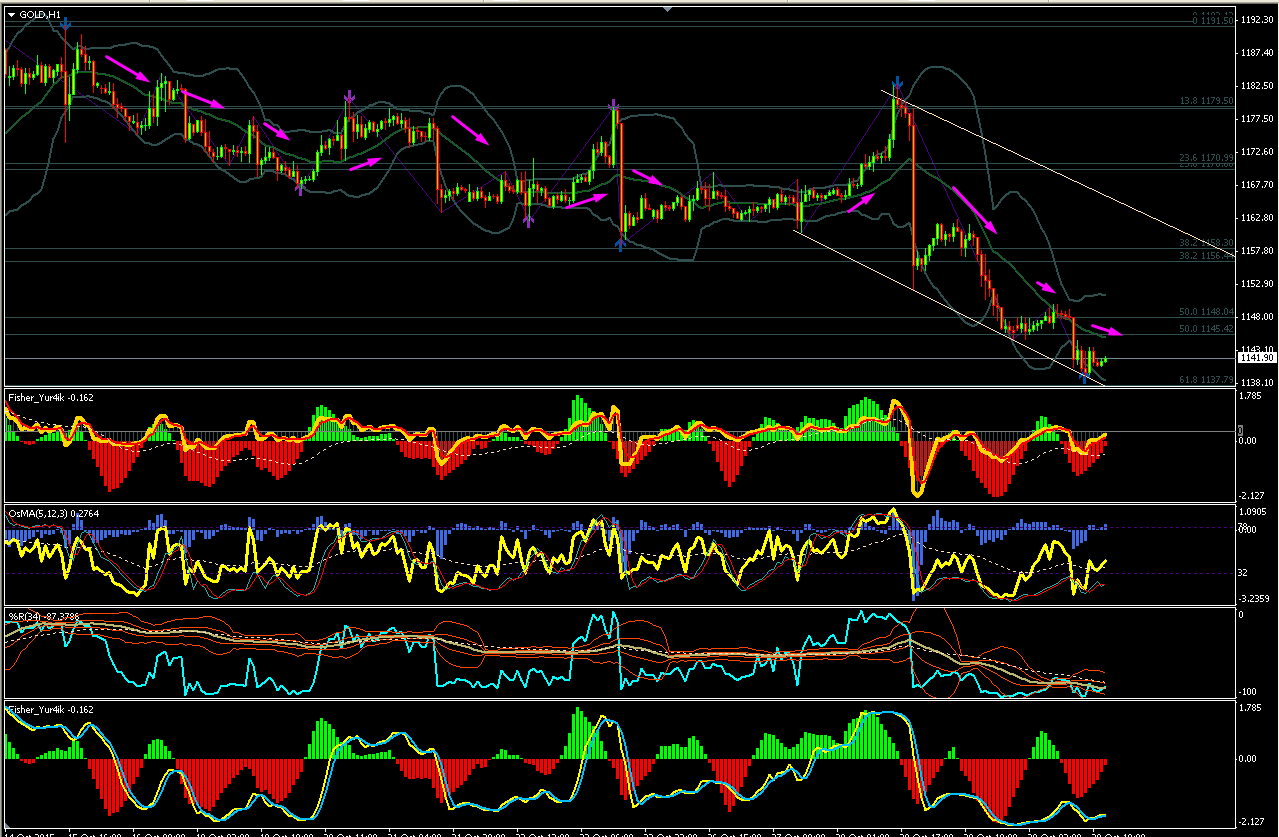Click the Fibonacci level label 38.2 1158.30

(1205, 243)
